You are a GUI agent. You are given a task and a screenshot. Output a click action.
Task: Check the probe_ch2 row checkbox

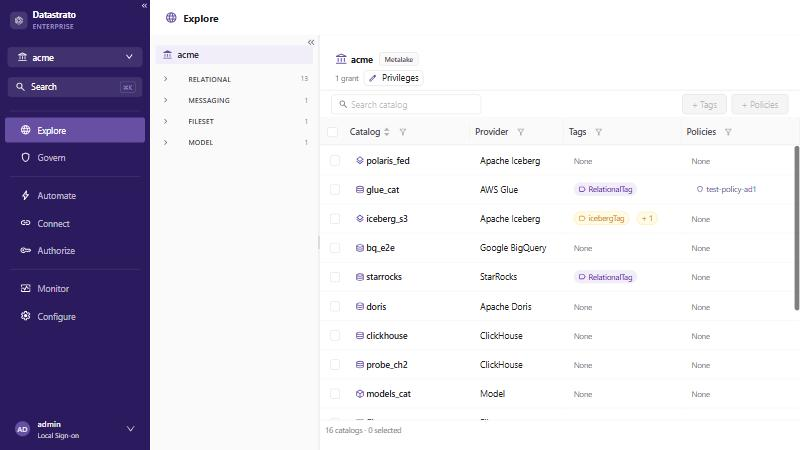[x=335, y=364]
